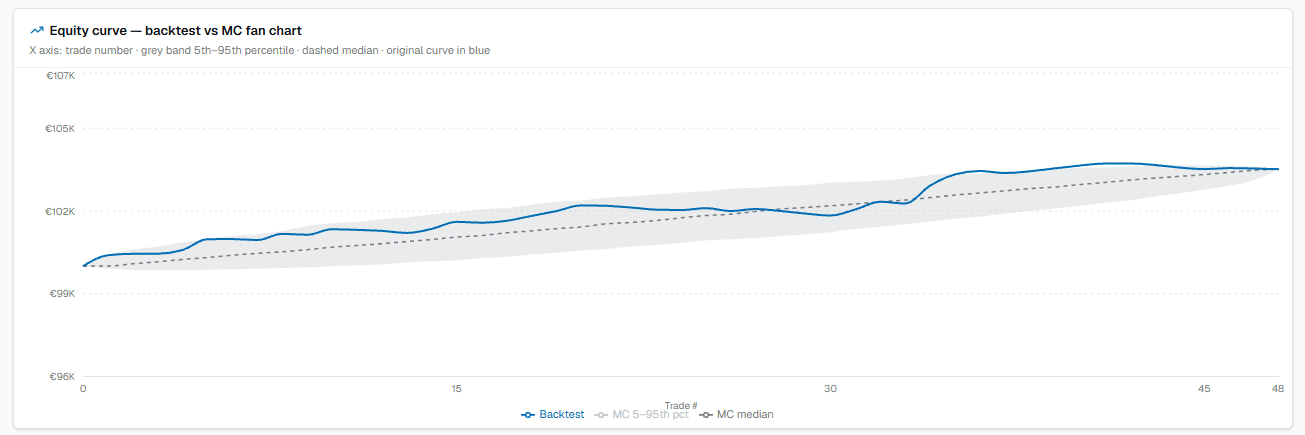Click the blue Backtest legend marker
The width and height of the screenshot is (1305, 435).
pyautogui.click(x=528, y=414)
